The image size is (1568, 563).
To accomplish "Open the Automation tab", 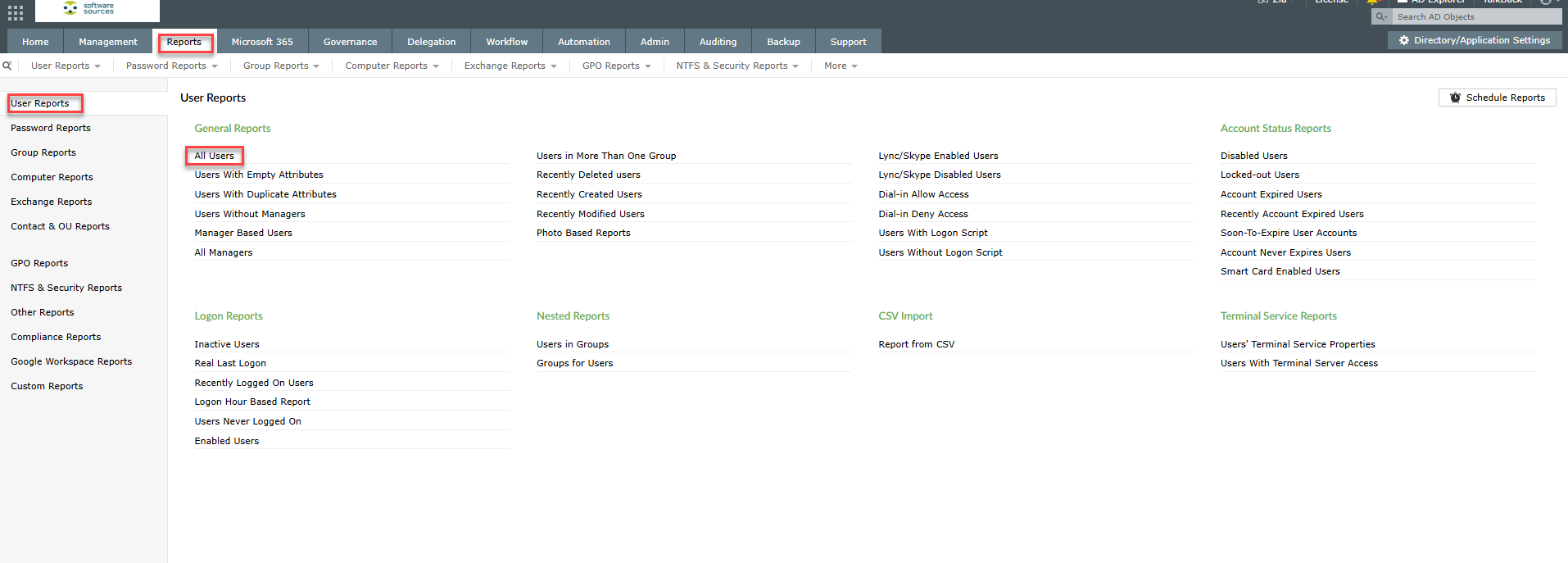I will click(583, 42).
